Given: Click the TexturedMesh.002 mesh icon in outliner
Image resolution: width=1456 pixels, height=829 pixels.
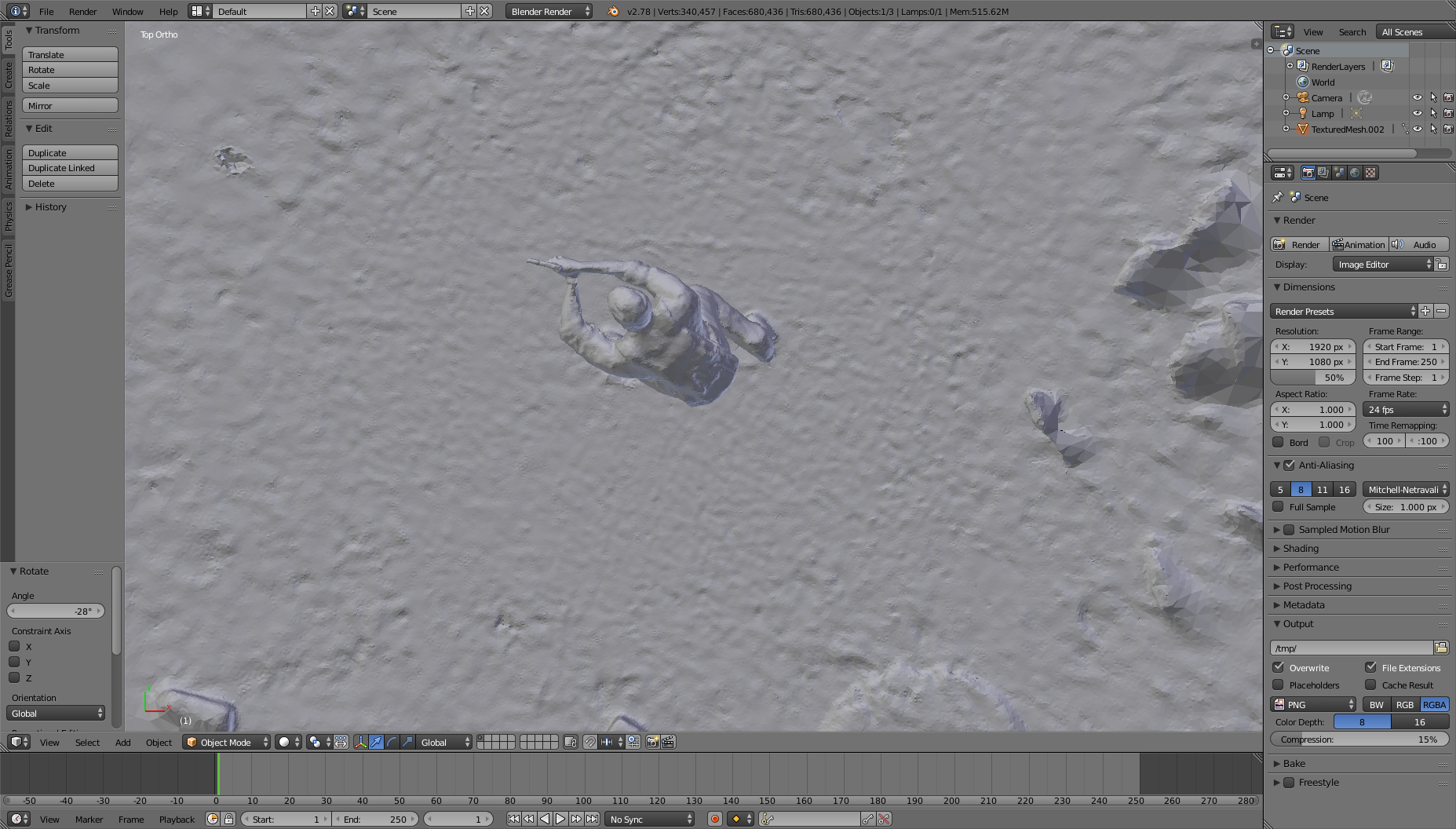Looking at the screenshot, I should tap(1303, 130).
